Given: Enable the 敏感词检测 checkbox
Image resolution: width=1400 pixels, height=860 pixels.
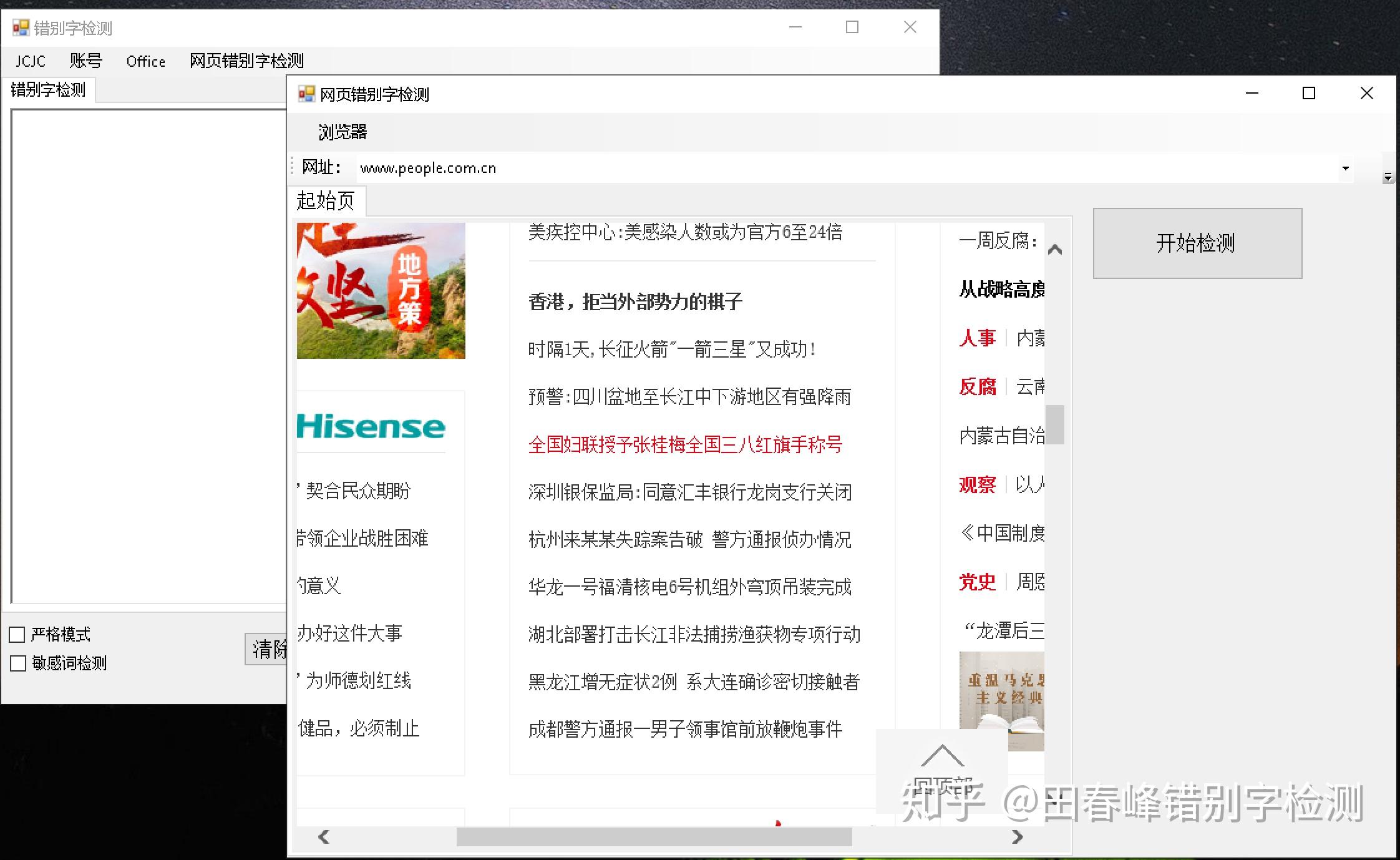Looking at the screenshot, I should (18, 663).
